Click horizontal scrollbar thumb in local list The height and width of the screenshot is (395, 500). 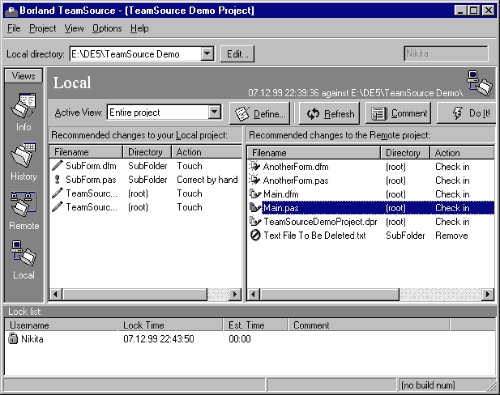[x=135, y=294]
